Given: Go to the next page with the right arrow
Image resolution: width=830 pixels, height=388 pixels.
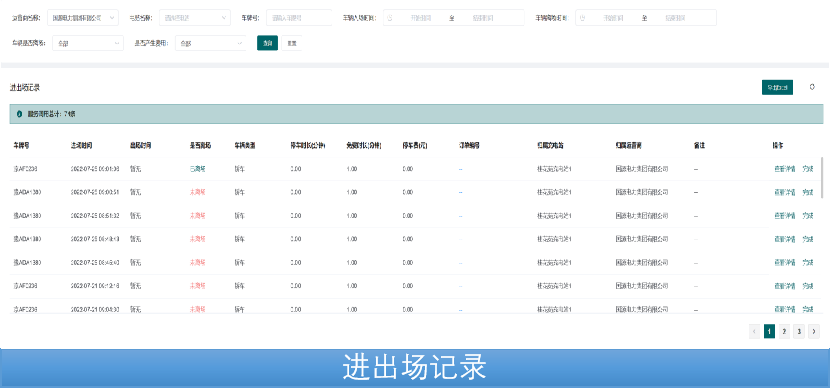Looking at the screenshot, I should pos(814,332).
